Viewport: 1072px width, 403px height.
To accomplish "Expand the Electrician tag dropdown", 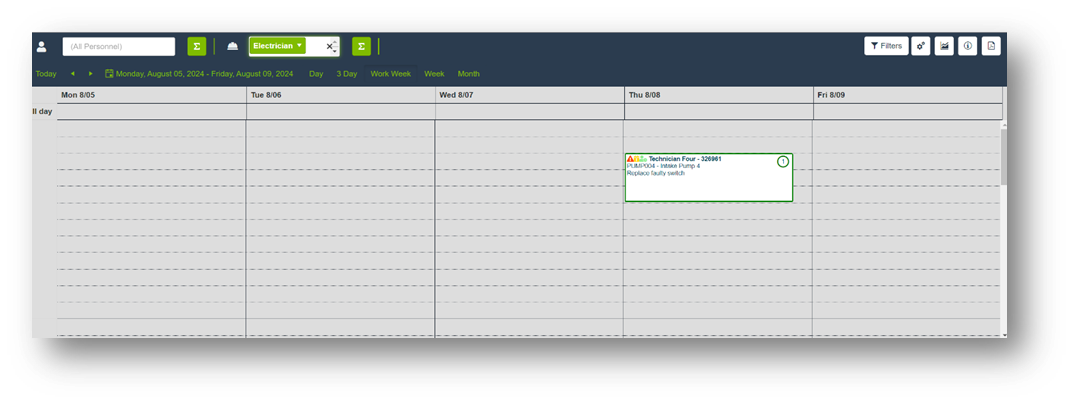I will (298, 46).
